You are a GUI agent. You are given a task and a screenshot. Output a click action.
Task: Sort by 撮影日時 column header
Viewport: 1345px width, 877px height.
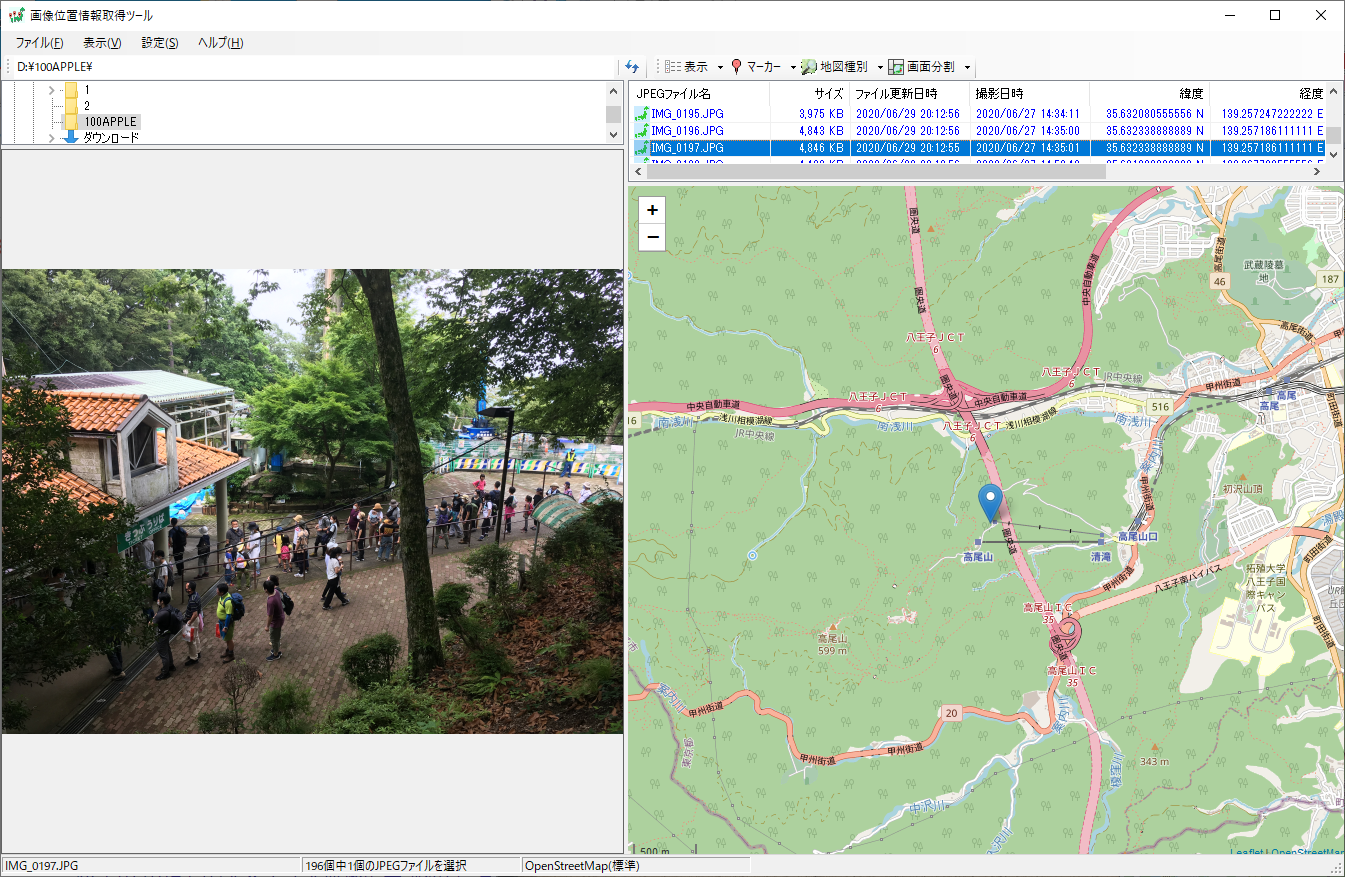click(x=1030, y=93)
